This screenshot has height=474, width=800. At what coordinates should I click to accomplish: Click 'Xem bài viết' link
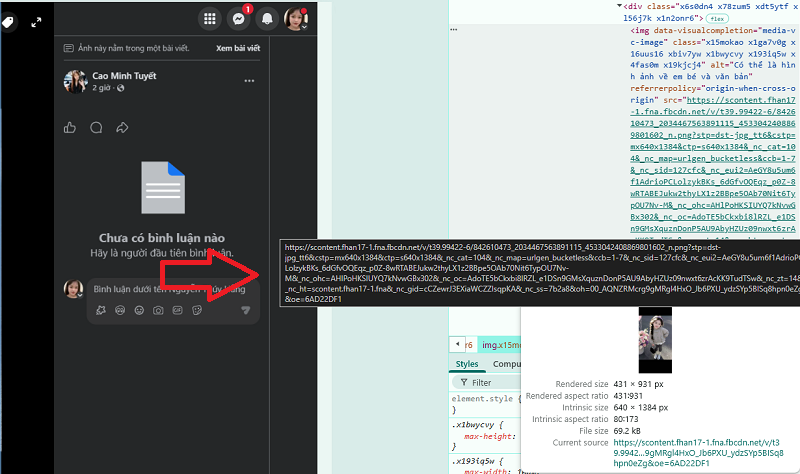[x=238, y=48]
